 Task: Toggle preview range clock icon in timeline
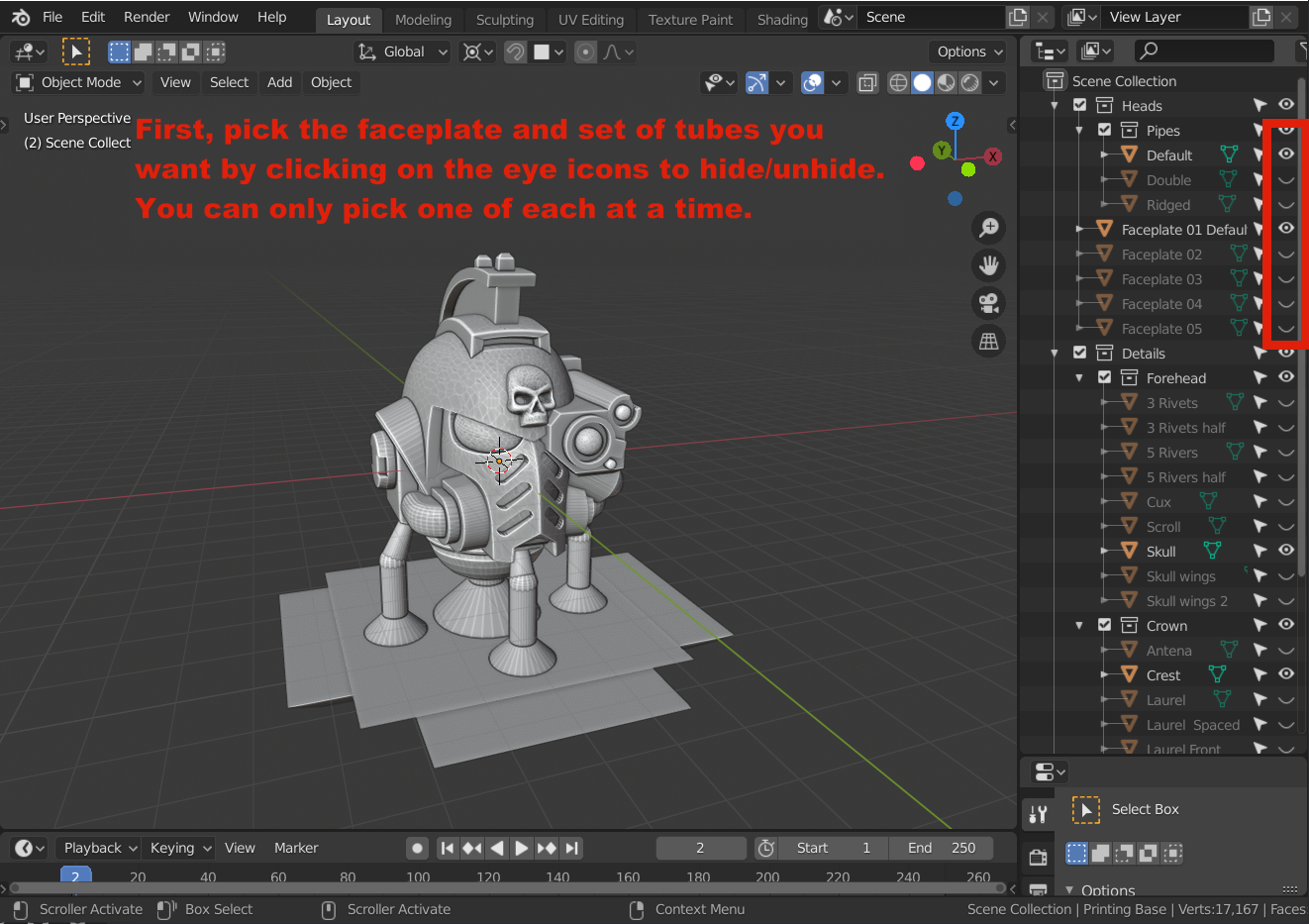click(765, 848)
